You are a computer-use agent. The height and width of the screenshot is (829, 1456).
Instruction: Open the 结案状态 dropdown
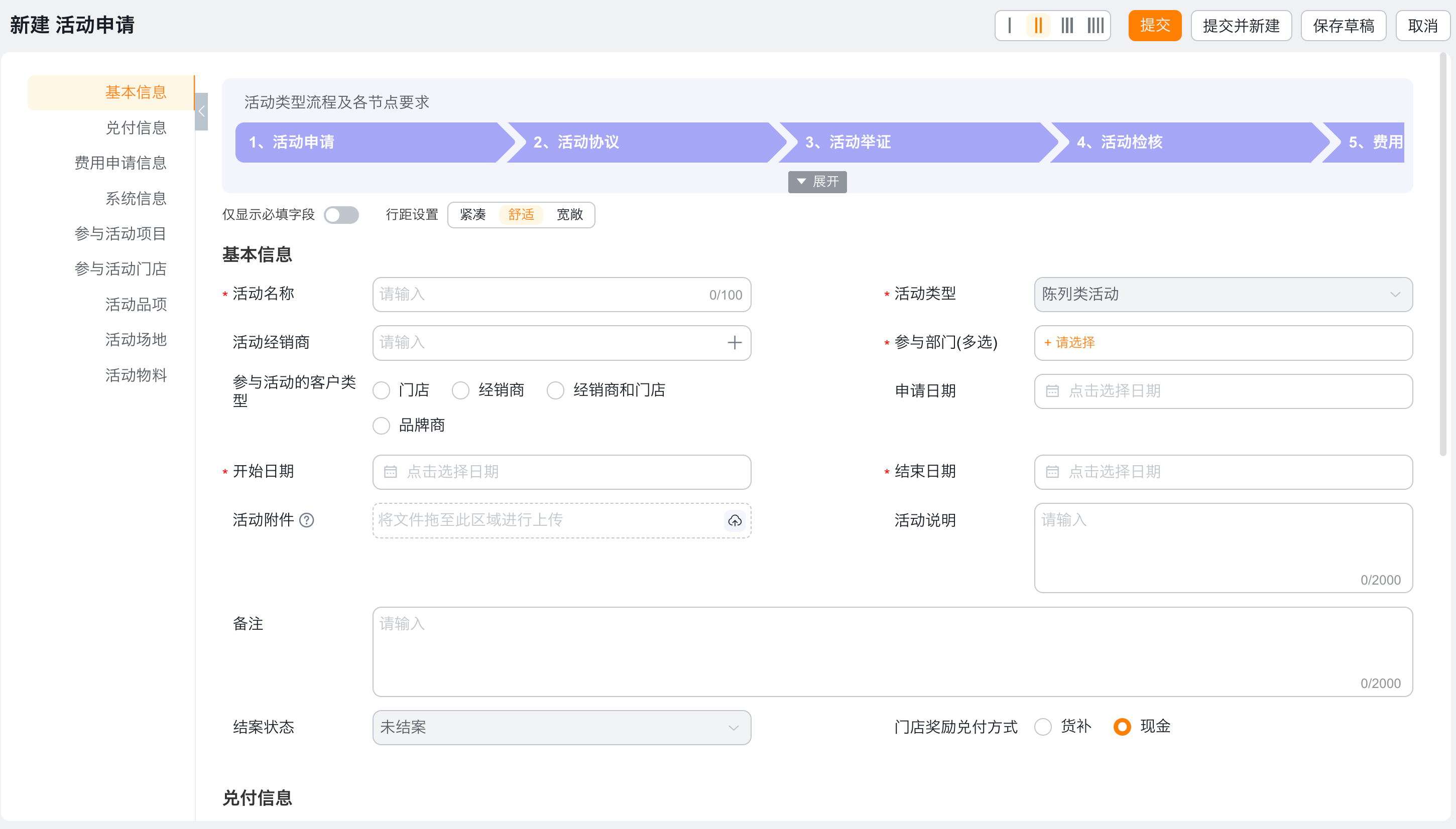(x=561, y=727)
